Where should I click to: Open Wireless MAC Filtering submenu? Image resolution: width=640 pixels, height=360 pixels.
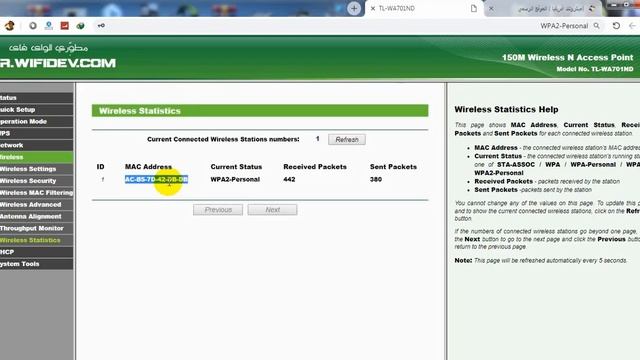tap(37, 192)
